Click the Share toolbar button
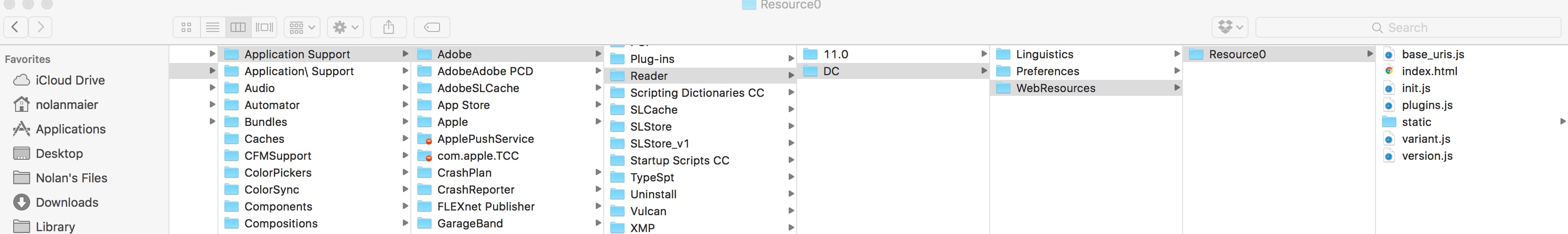 [388, 27]
